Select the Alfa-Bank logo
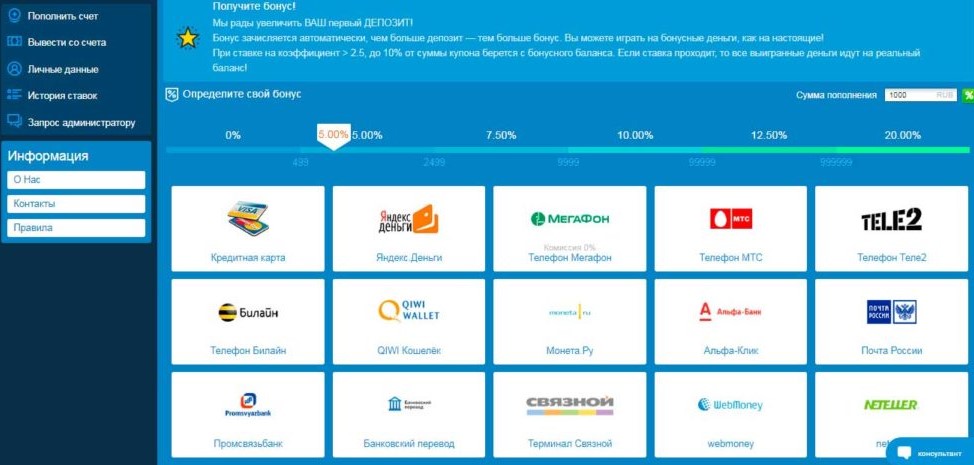The width and height of the screenshot is (974, 465). (x=730, y=312)
